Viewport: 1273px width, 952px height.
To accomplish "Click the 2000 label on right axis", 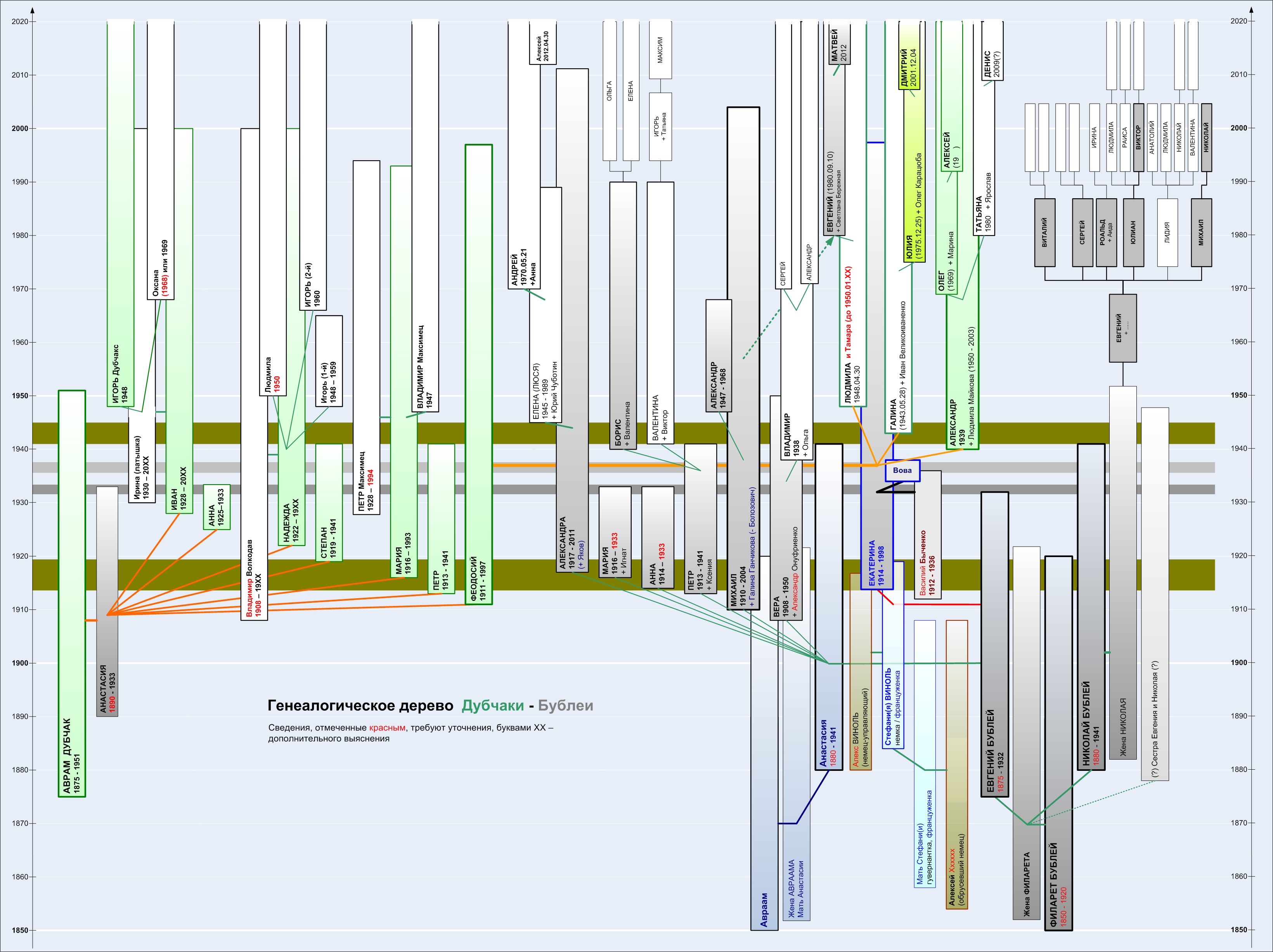I will [x=1239, y=128].
